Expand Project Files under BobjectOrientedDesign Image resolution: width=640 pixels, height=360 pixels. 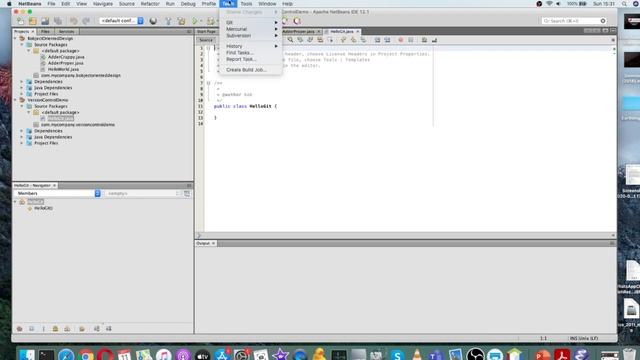click(x=22, y=94)
